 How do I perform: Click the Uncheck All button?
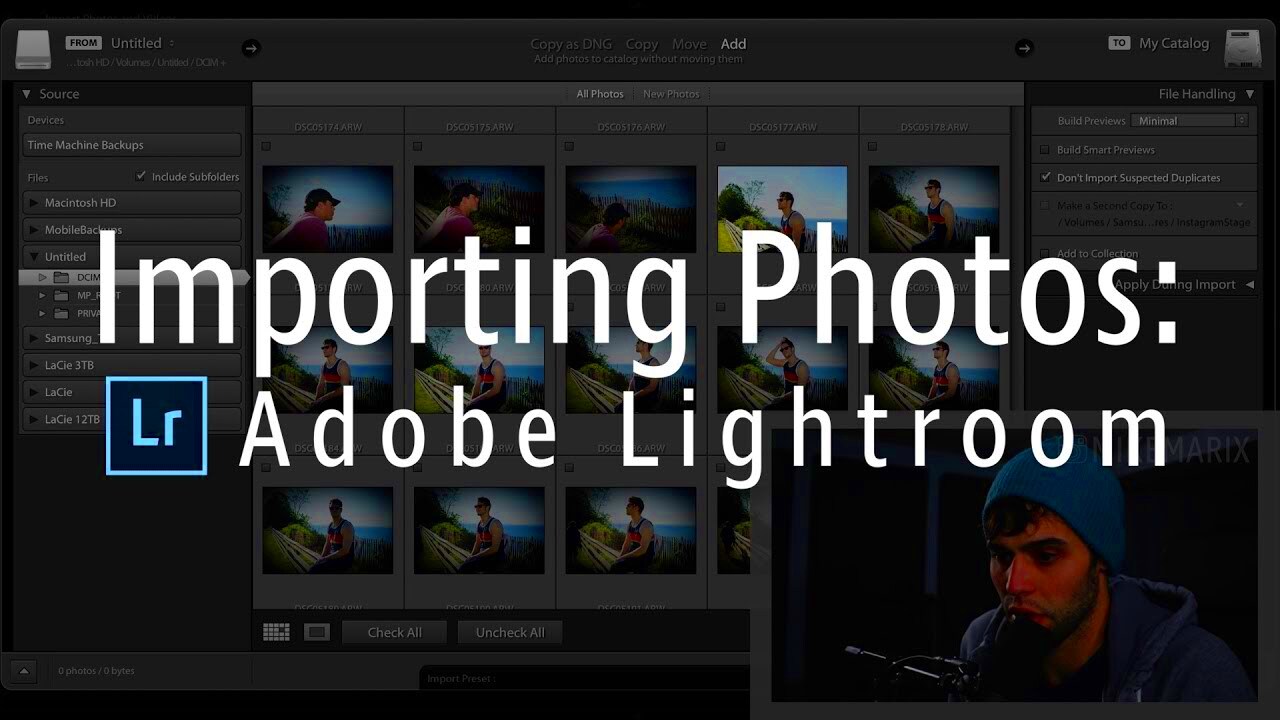click(510, 632)
